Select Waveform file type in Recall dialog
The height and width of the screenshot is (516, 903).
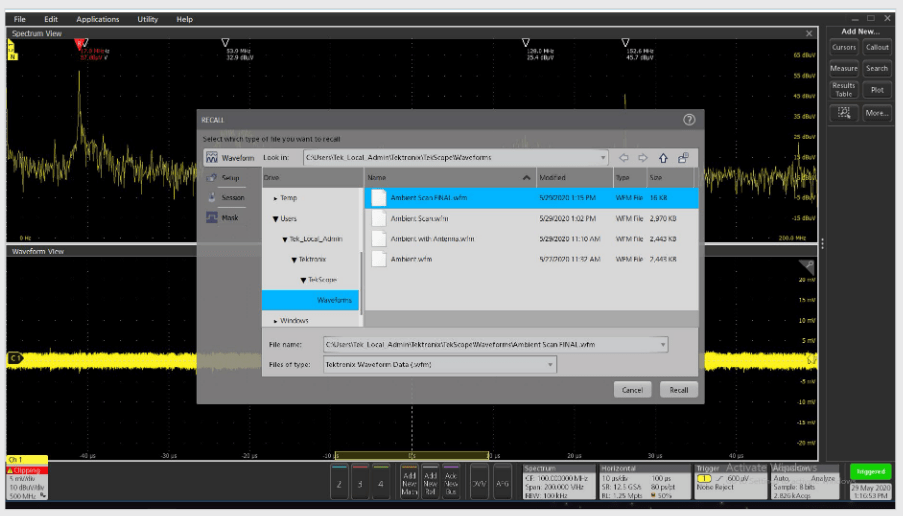(229, 157)
